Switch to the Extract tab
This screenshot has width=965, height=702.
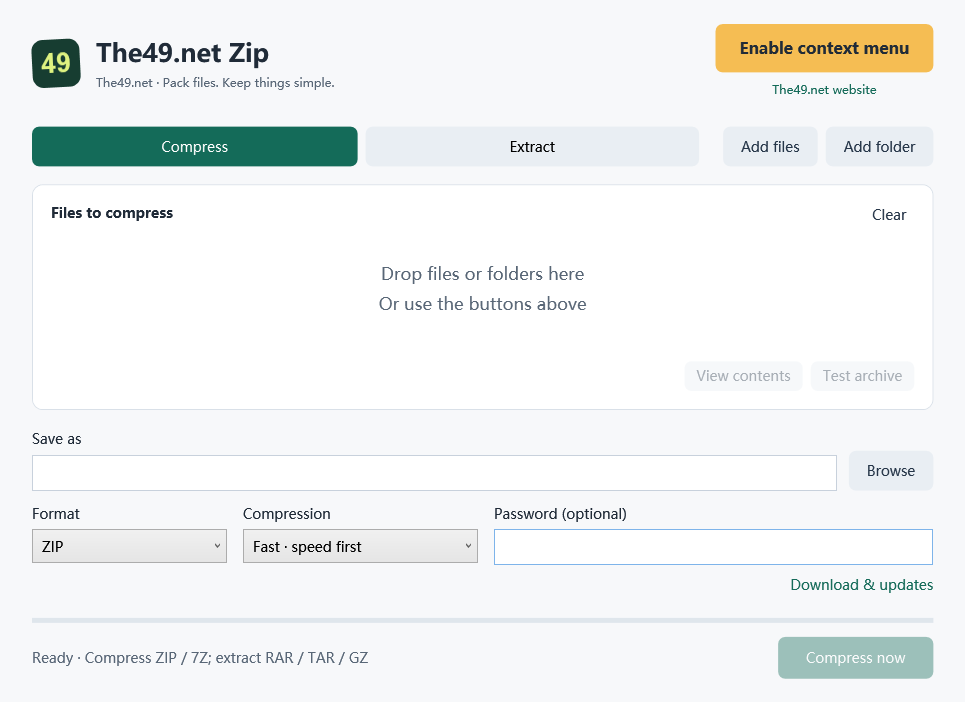click(532, 146)
